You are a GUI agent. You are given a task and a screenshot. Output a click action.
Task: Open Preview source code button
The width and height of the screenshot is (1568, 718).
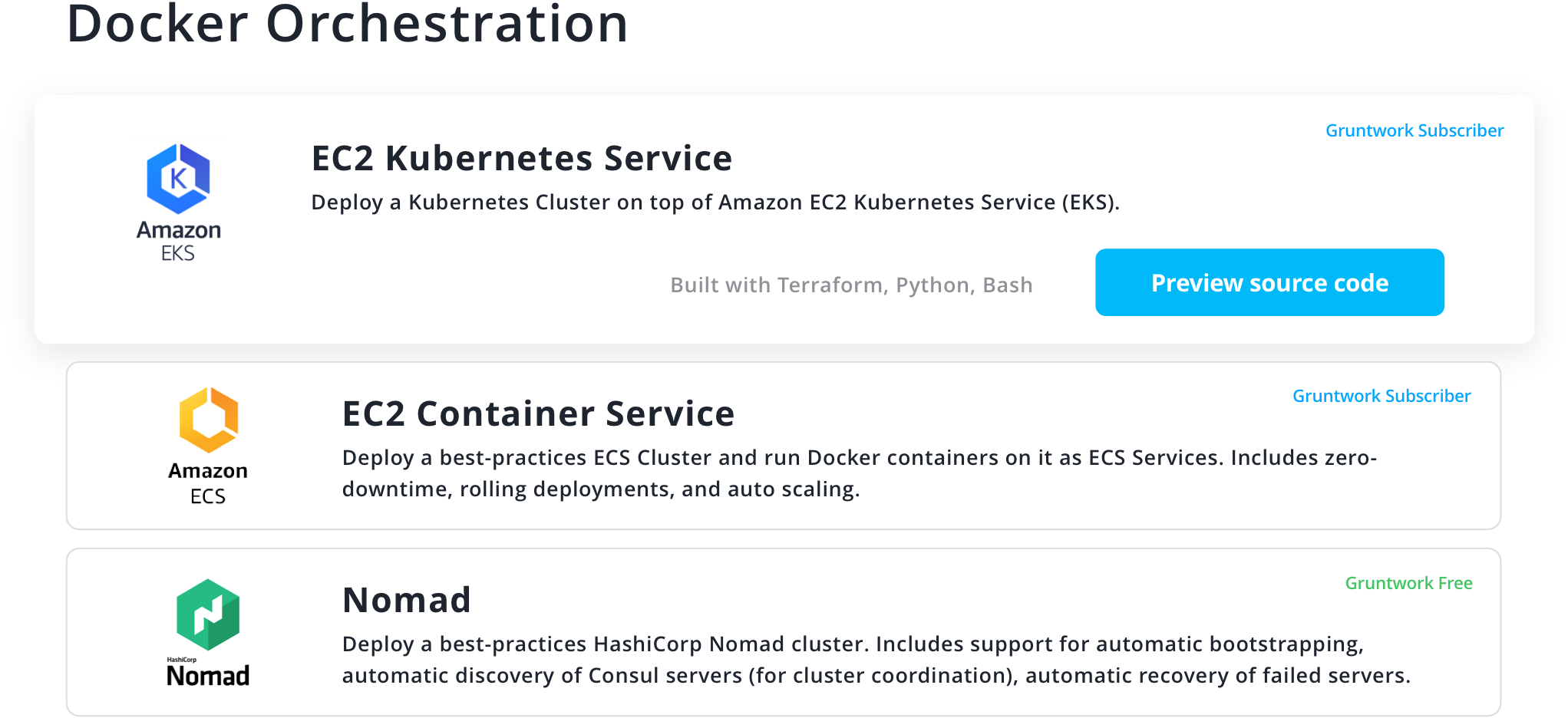1269,282
